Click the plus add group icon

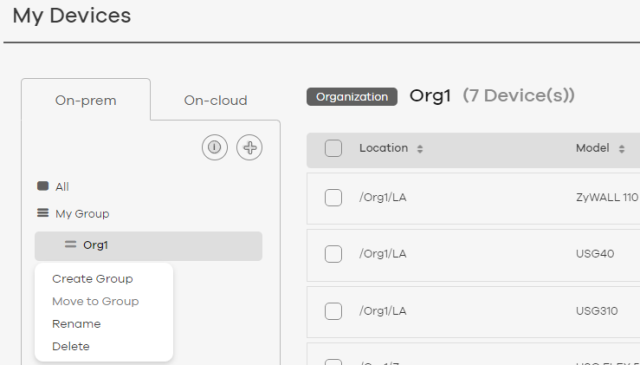pos(249,147)
